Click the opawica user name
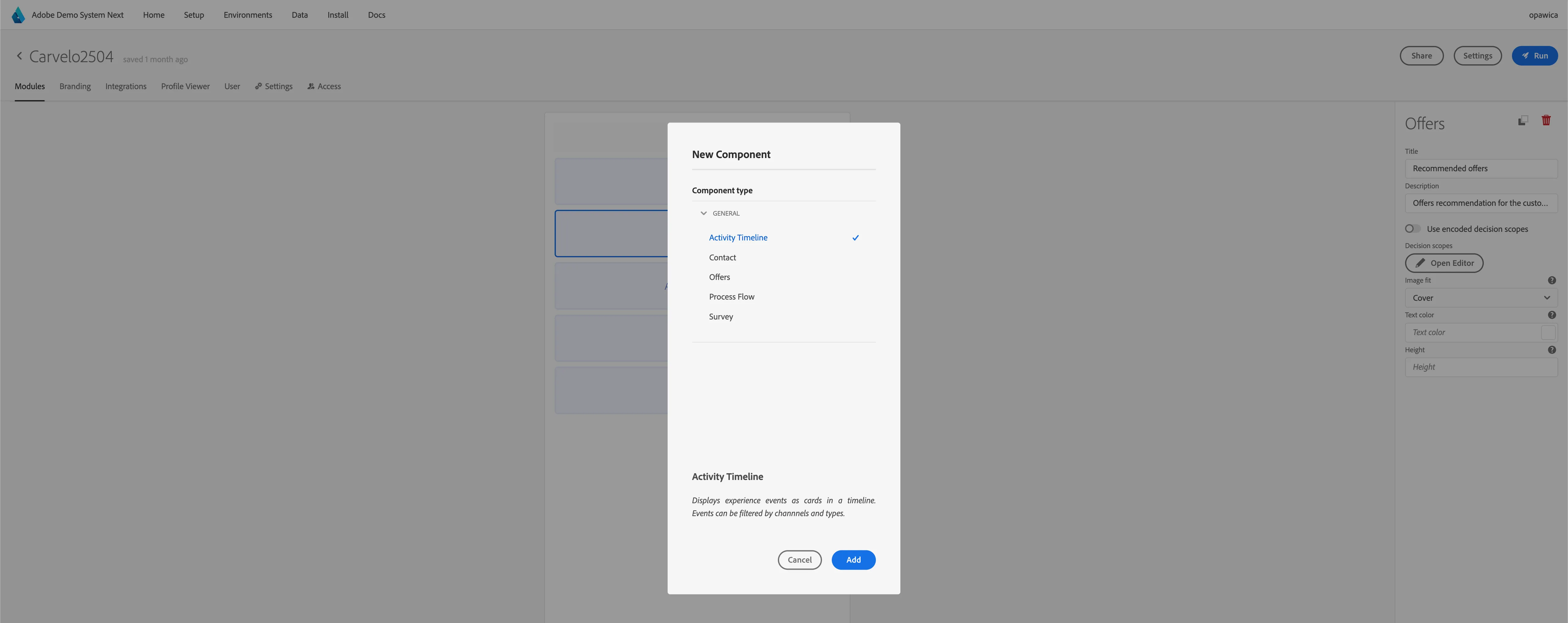 tap(1543, 15)
